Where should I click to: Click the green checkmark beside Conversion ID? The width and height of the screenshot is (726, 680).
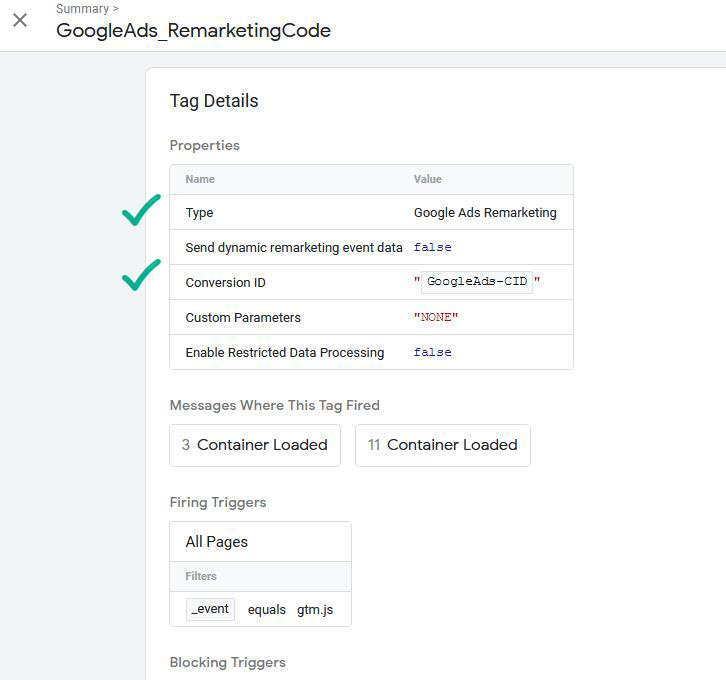coord(141,275)
